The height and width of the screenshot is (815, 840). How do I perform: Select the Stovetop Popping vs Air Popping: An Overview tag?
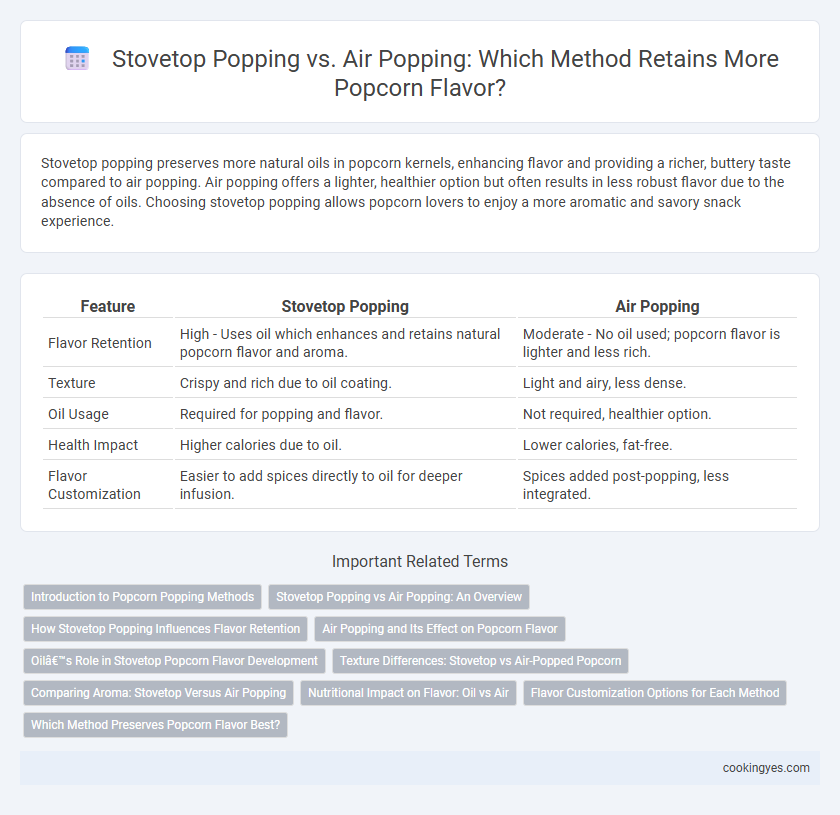point(399,597)
